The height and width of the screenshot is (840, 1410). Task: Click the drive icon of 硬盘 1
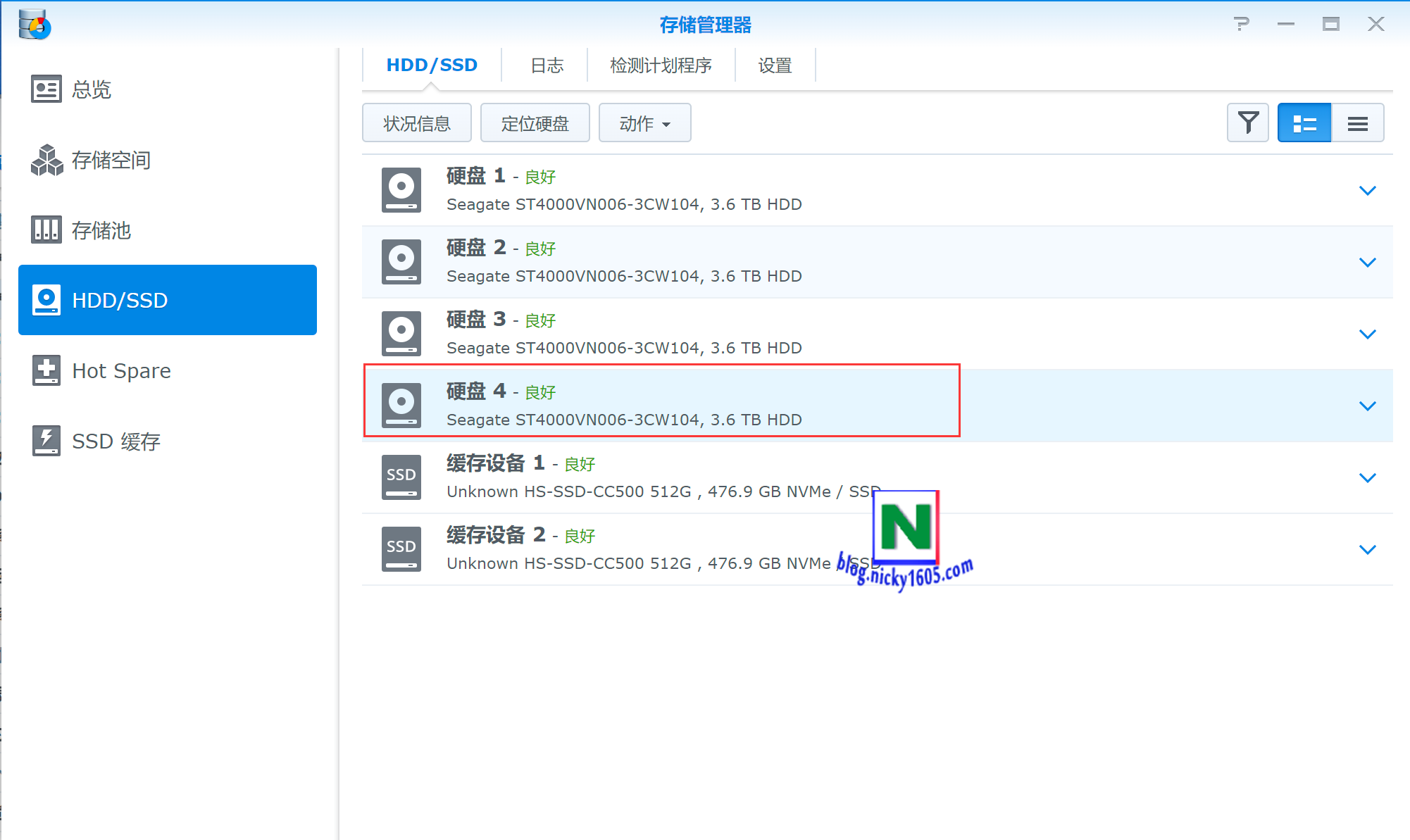(401, 190)
